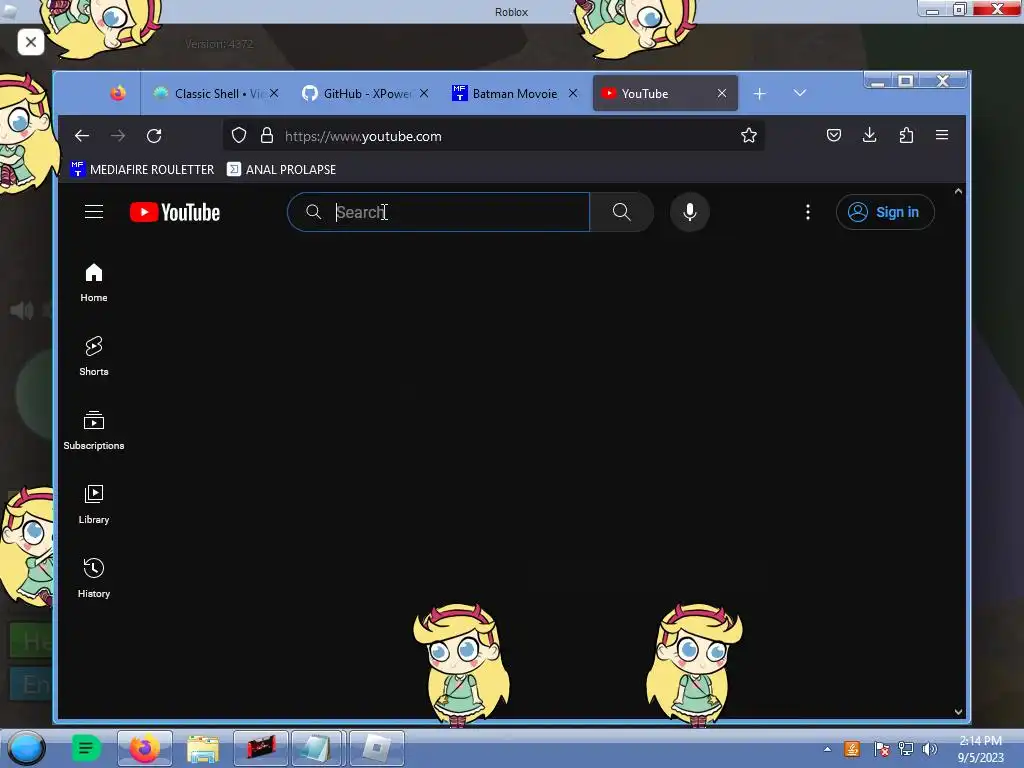Image resolution: width=1024 pixels, height=768 pixels.
Task: Expand the list all tabs dropdown
Action: pyautogui.click(x=800, y=93)
